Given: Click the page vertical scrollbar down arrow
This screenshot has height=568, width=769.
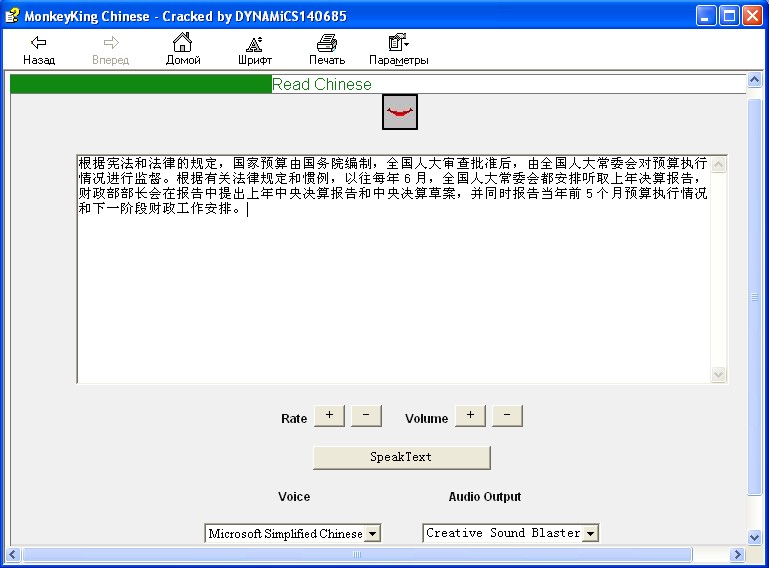Looking at the screenshot, I should click(754, 537).
